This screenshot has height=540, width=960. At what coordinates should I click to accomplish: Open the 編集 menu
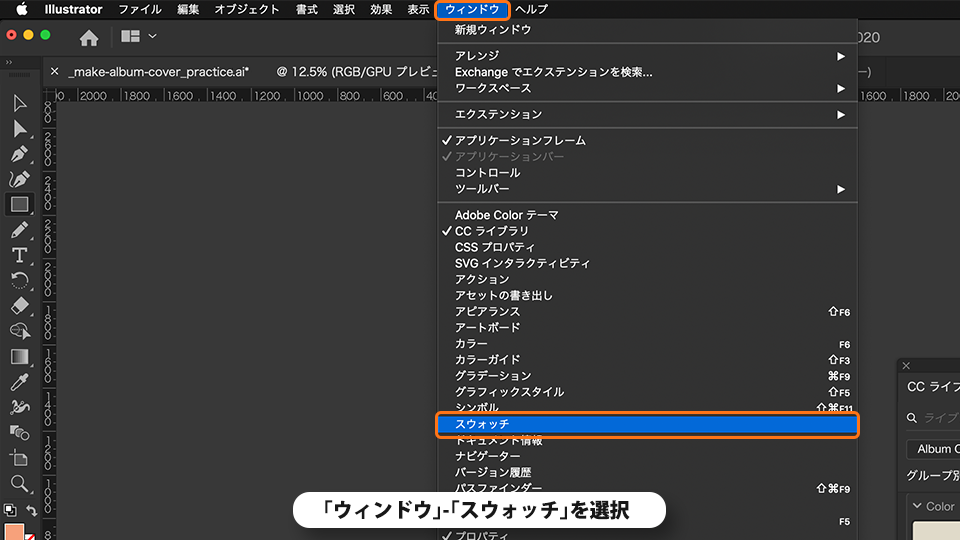click(188, 9)
